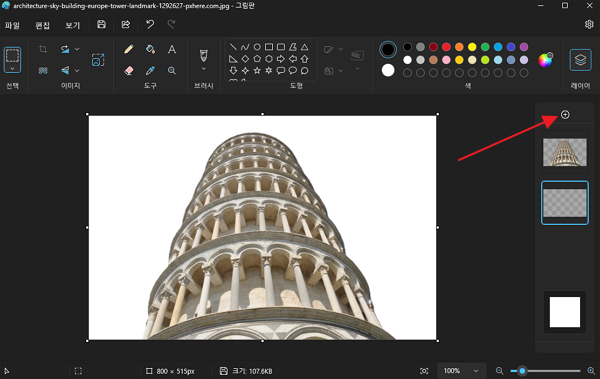The height and width of the screenshot is (379, 600).
Task: Click the Remove background icon below Crop
Action: 43,70
